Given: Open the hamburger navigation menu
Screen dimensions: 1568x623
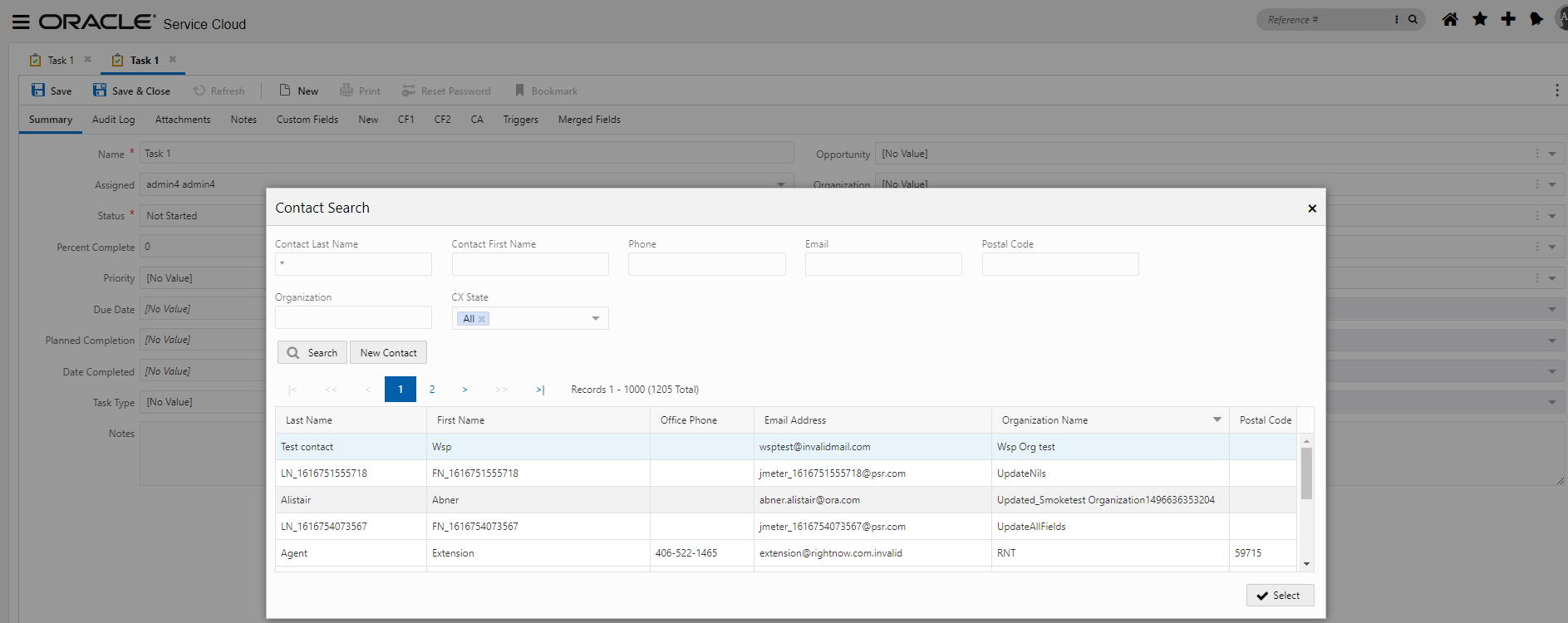Looking at the screenshot, I should tap(21, 22).
